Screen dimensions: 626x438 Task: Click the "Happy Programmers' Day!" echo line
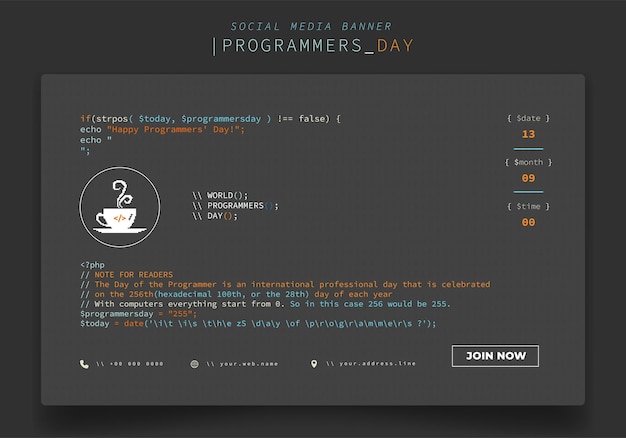point(162,129)
